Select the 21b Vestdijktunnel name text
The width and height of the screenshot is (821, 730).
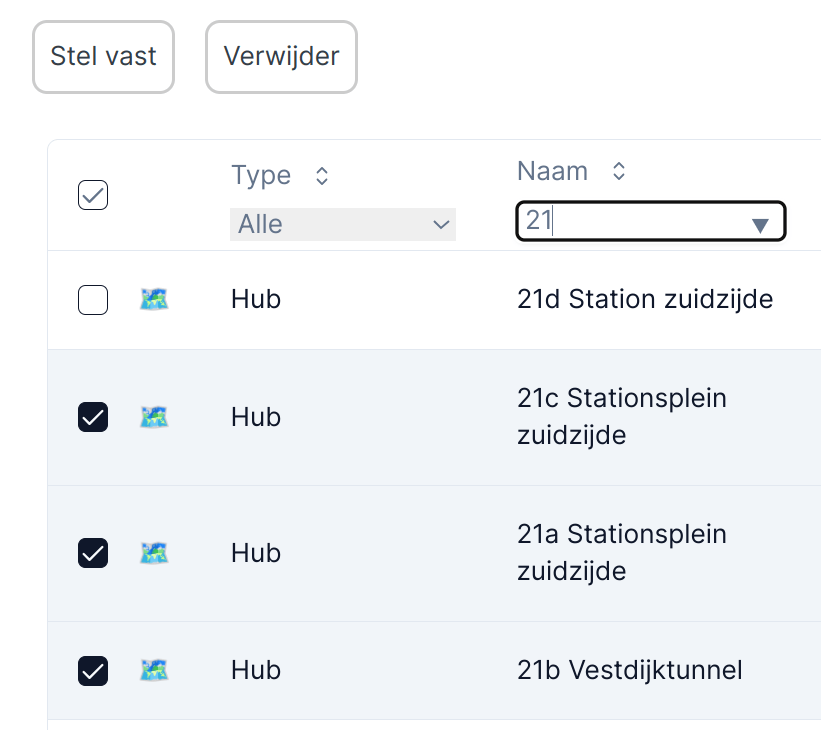pos(630,669)
